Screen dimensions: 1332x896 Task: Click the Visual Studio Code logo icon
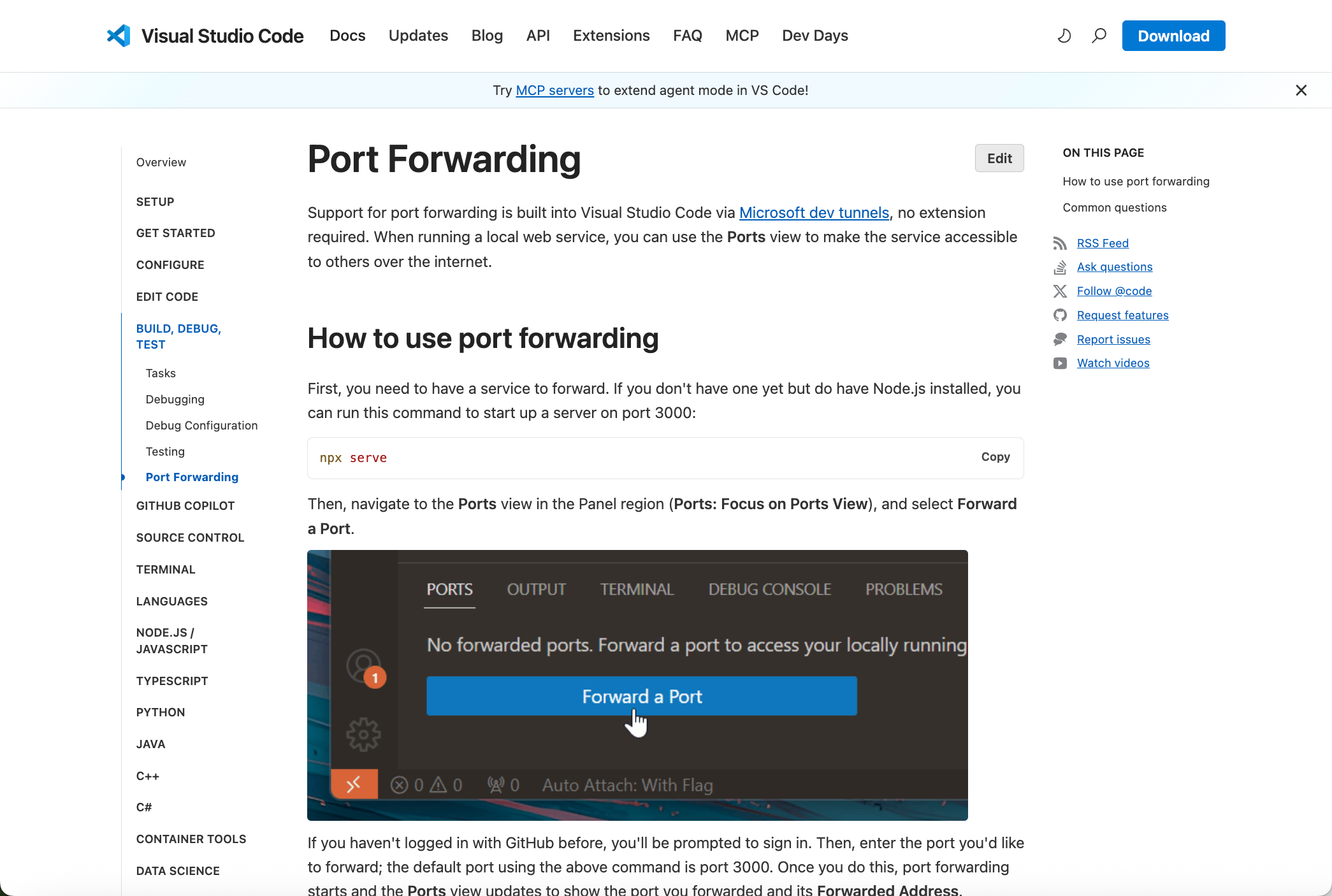[x=119, y=36]
